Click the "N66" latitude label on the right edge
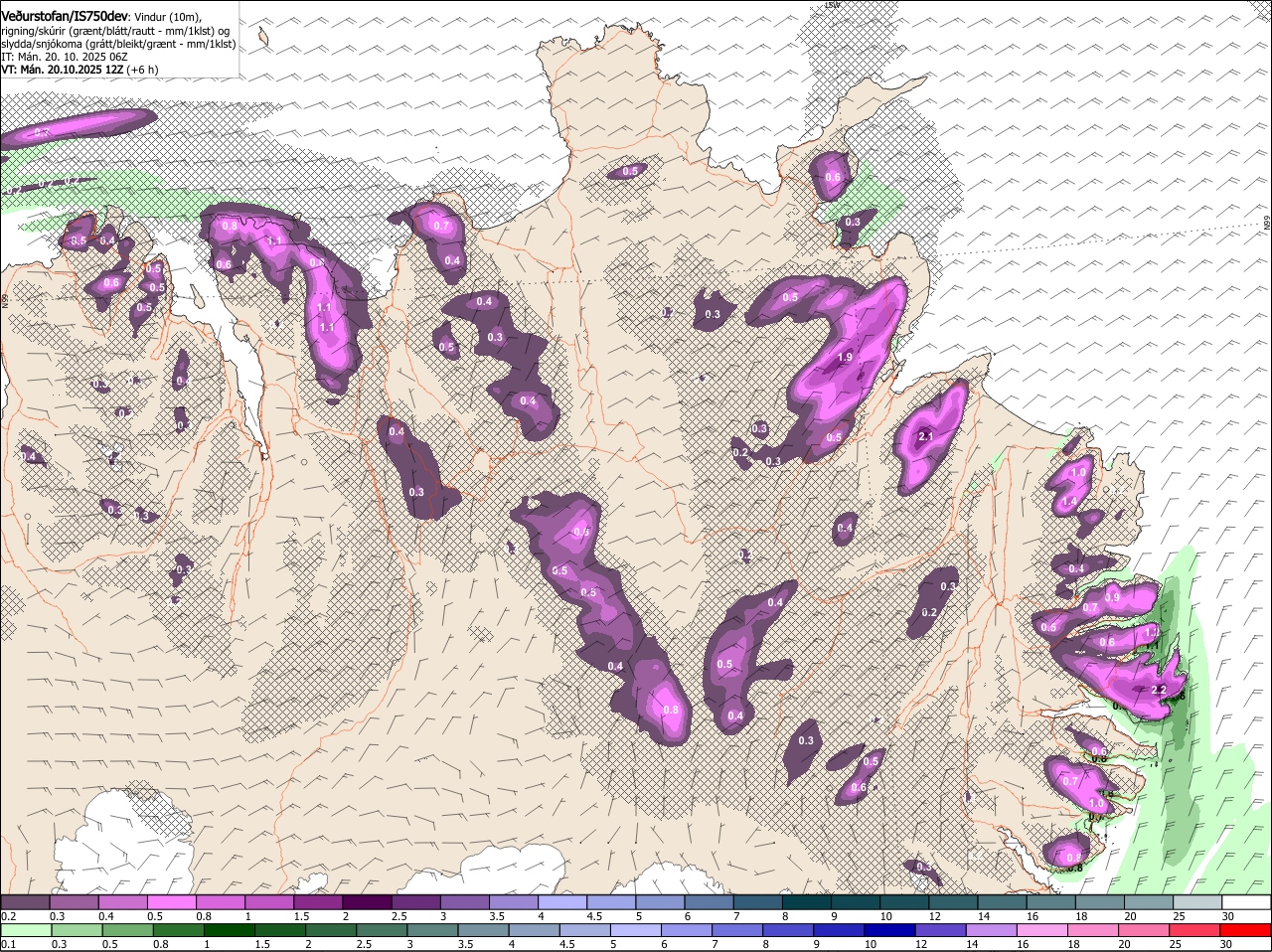 tap(1267, 224)
